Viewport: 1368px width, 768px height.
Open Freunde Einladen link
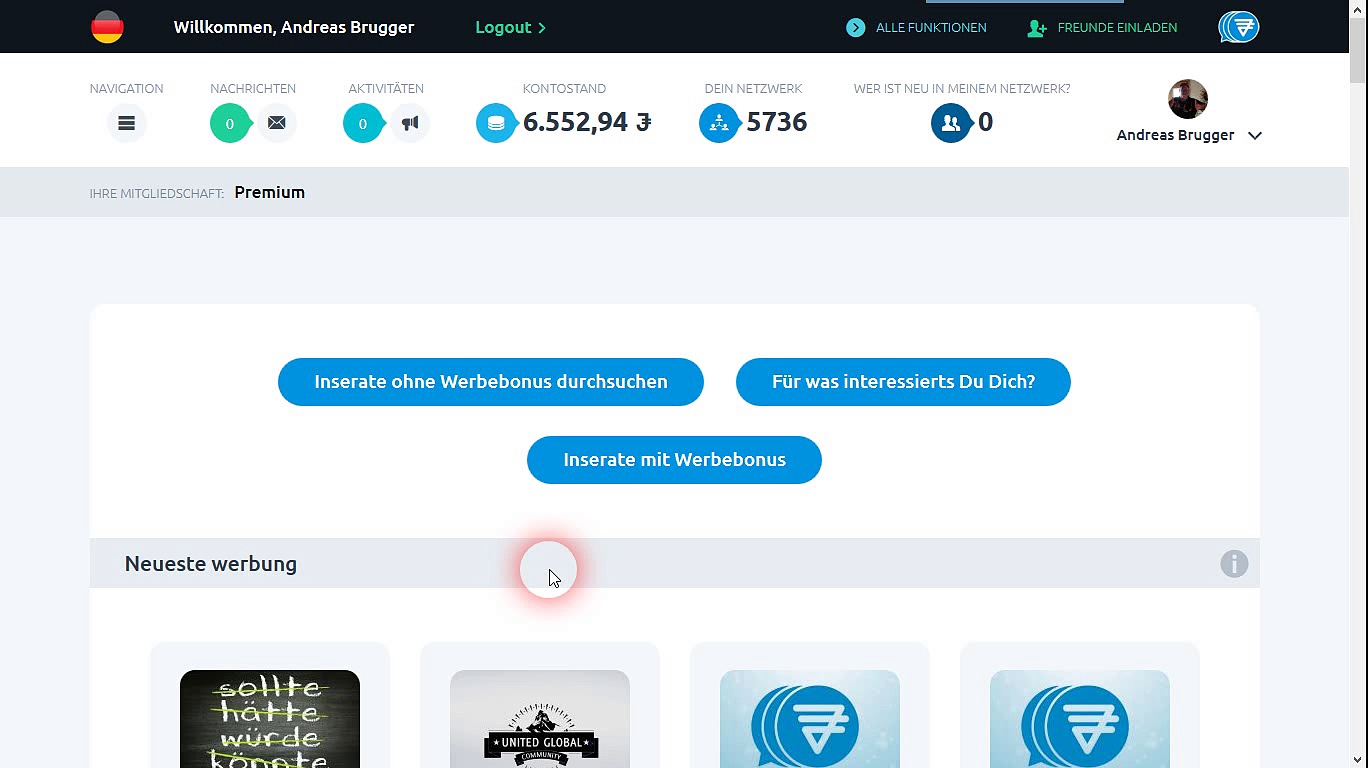click(x=1103, y=28)
